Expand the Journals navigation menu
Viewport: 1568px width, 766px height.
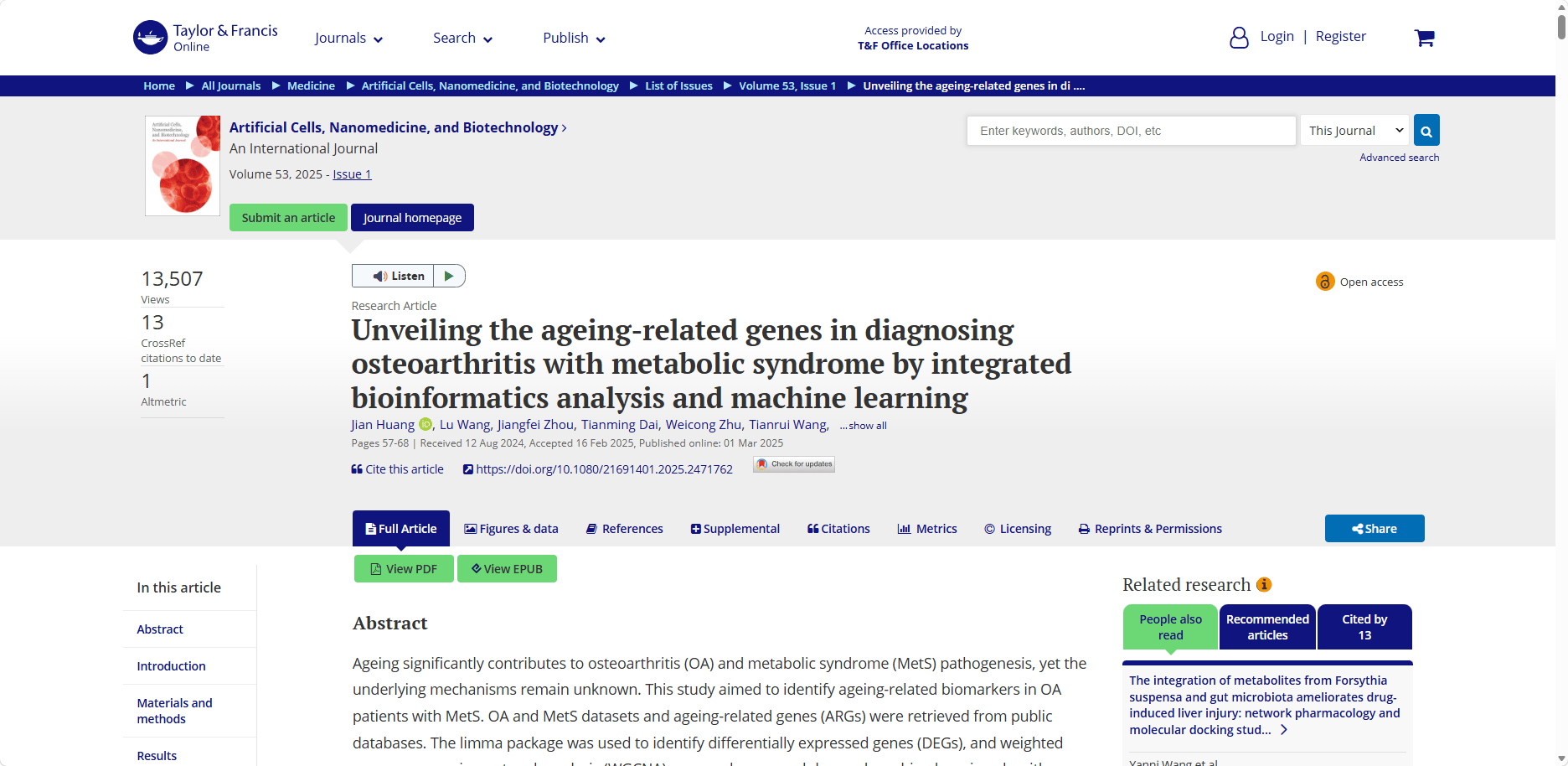click(348, 39)
